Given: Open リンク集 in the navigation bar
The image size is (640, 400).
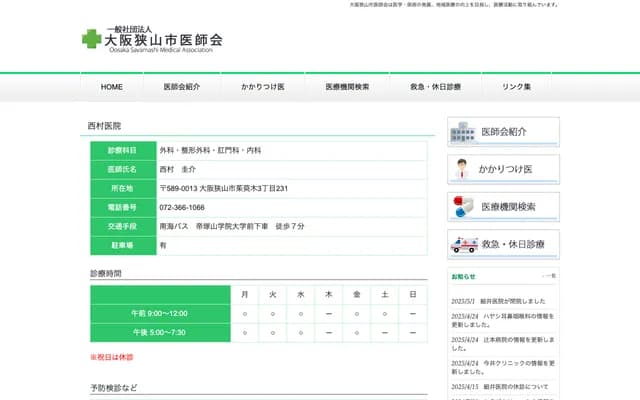Looking at the screenshot, I should point(516,87).
